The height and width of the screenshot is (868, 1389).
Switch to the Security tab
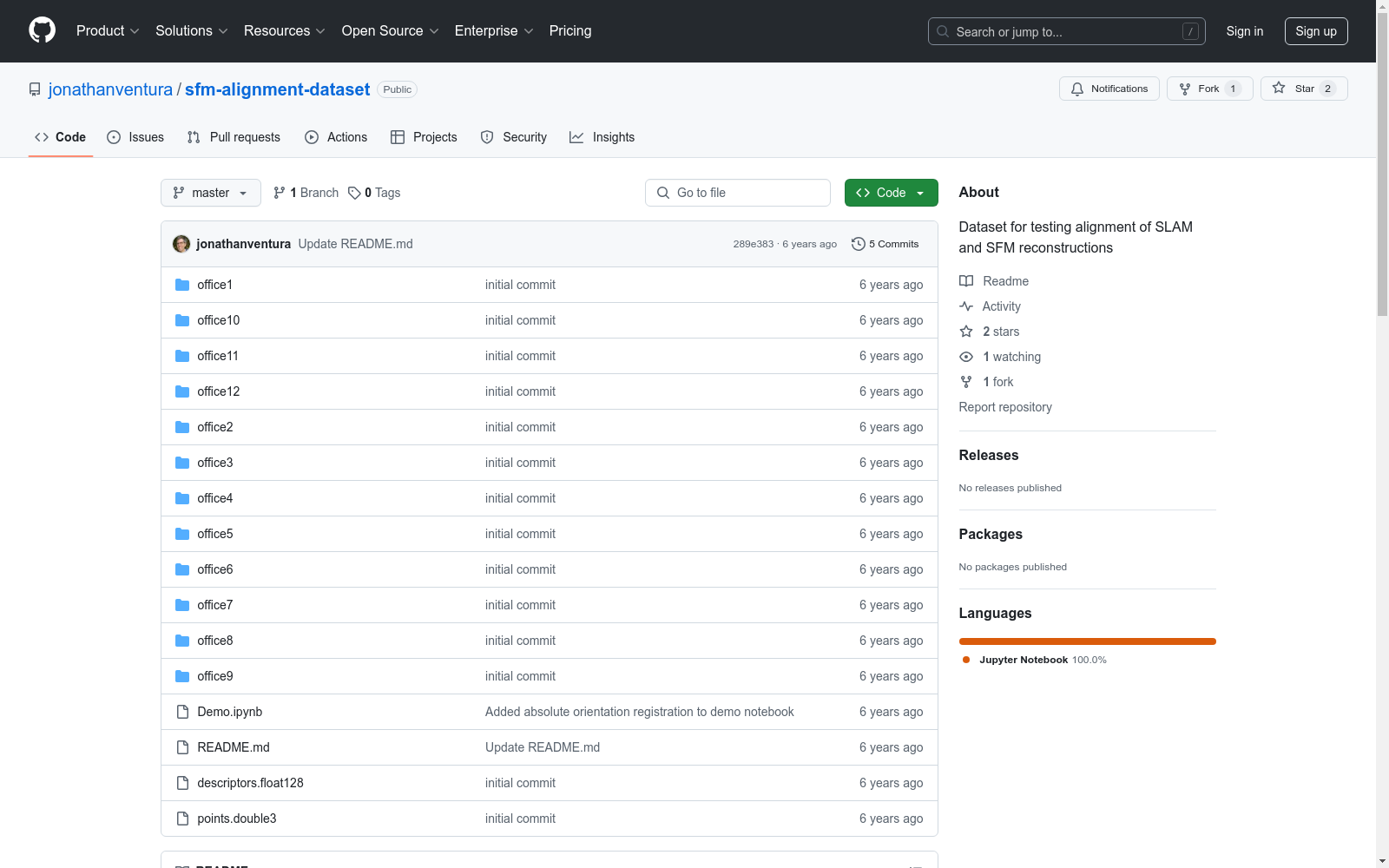(x=514, y=137)
